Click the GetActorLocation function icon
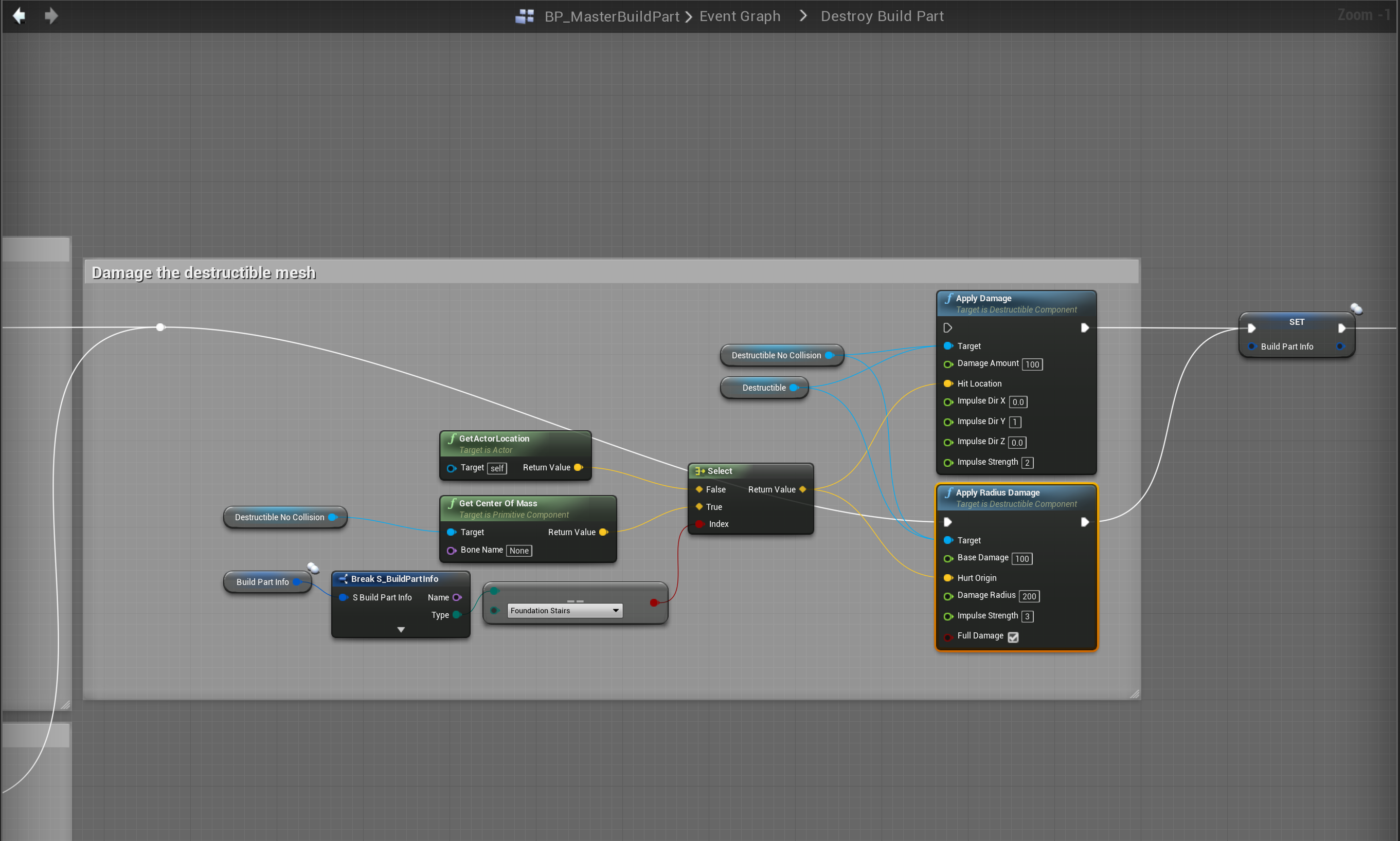1400x841 pixels. click(x=452, y=438)
